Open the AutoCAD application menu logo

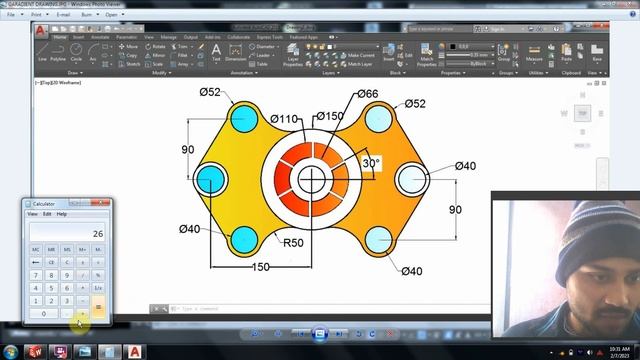click(40, 31)
